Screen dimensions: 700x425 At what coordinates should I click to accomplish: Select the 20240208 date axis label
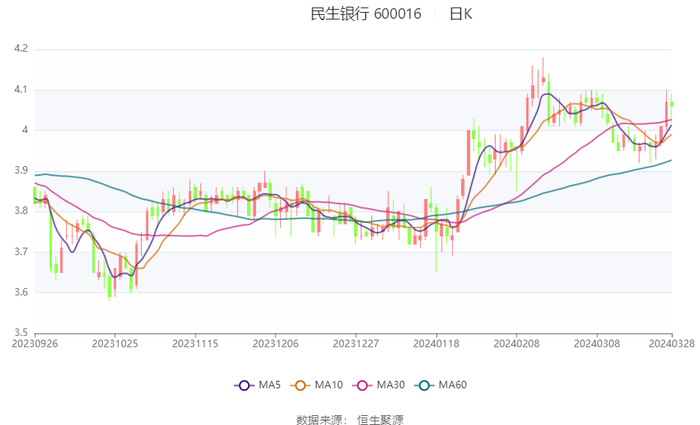point(517,344)
